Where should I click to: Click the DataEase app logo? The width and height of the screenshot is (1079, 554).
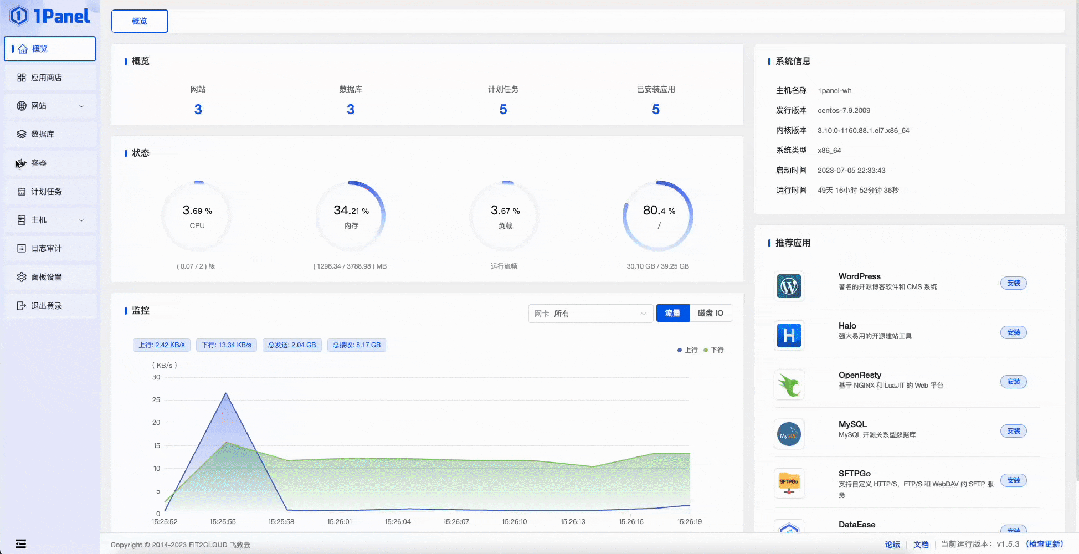click(789, 529)
